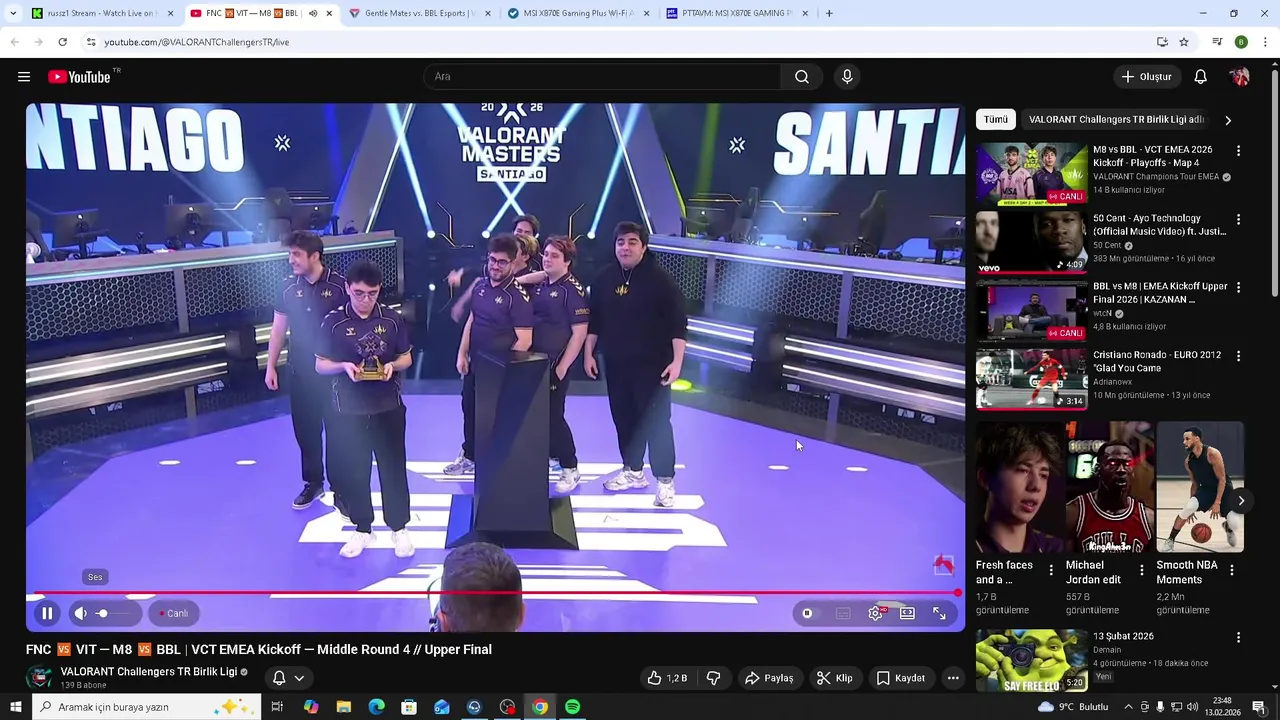Seek on the red video progress bar
Viewport: 1280px width, 720px height.
point(496,593)
